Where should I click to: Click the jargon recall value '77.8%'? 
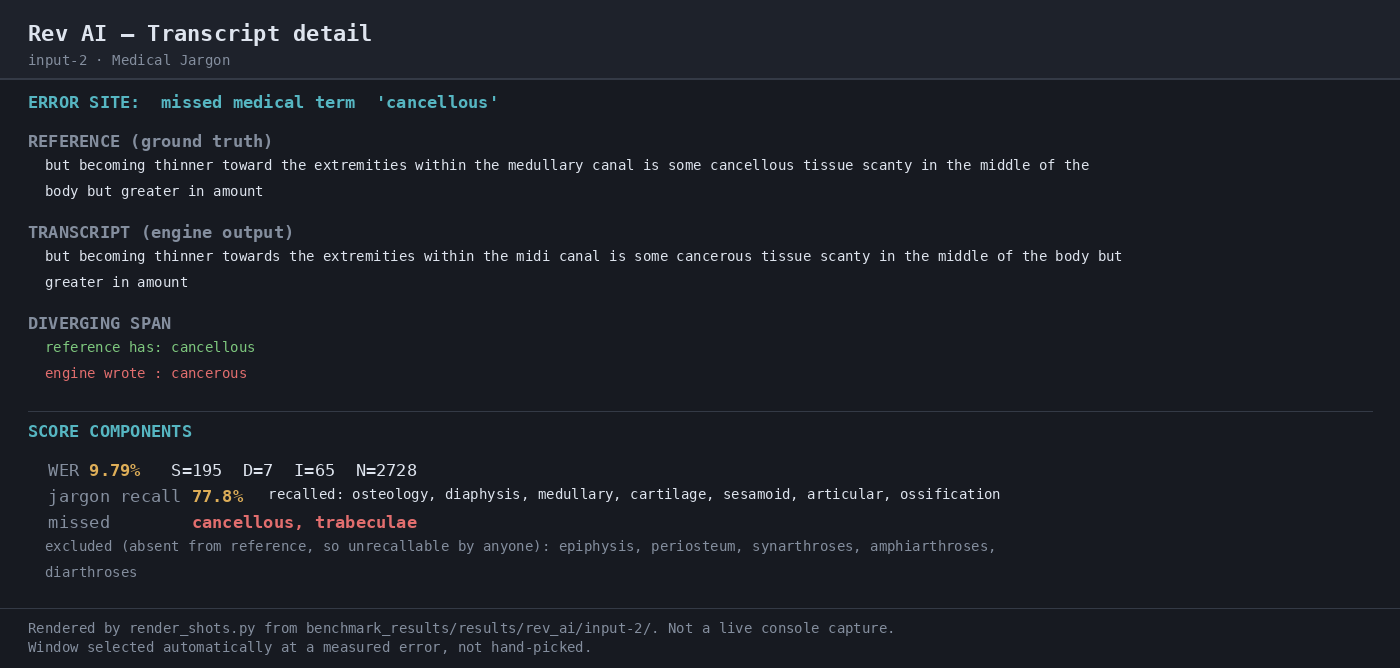[218, 497]
